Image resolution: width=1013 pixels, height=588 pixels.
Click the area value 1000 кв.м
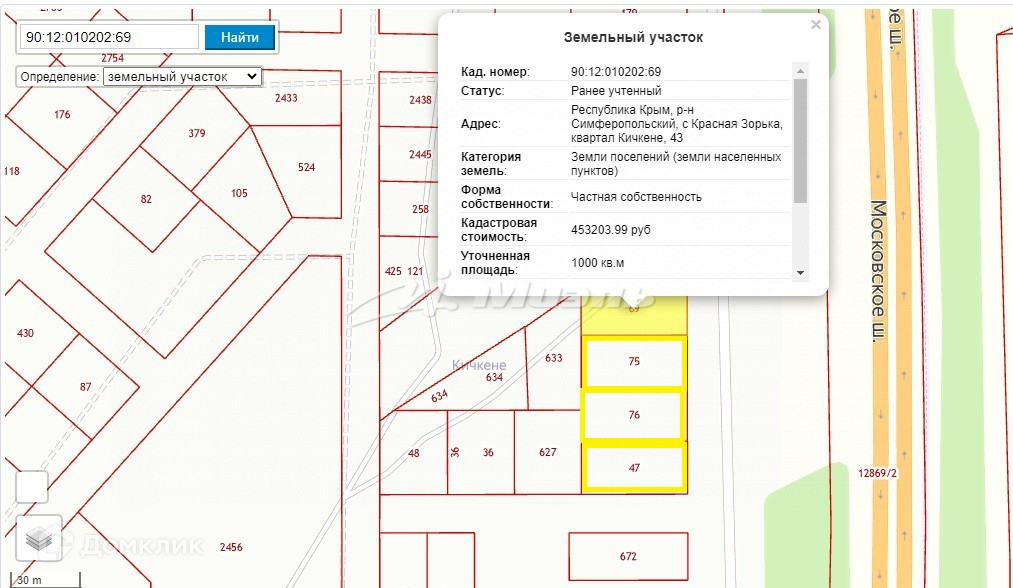point(598,263)
